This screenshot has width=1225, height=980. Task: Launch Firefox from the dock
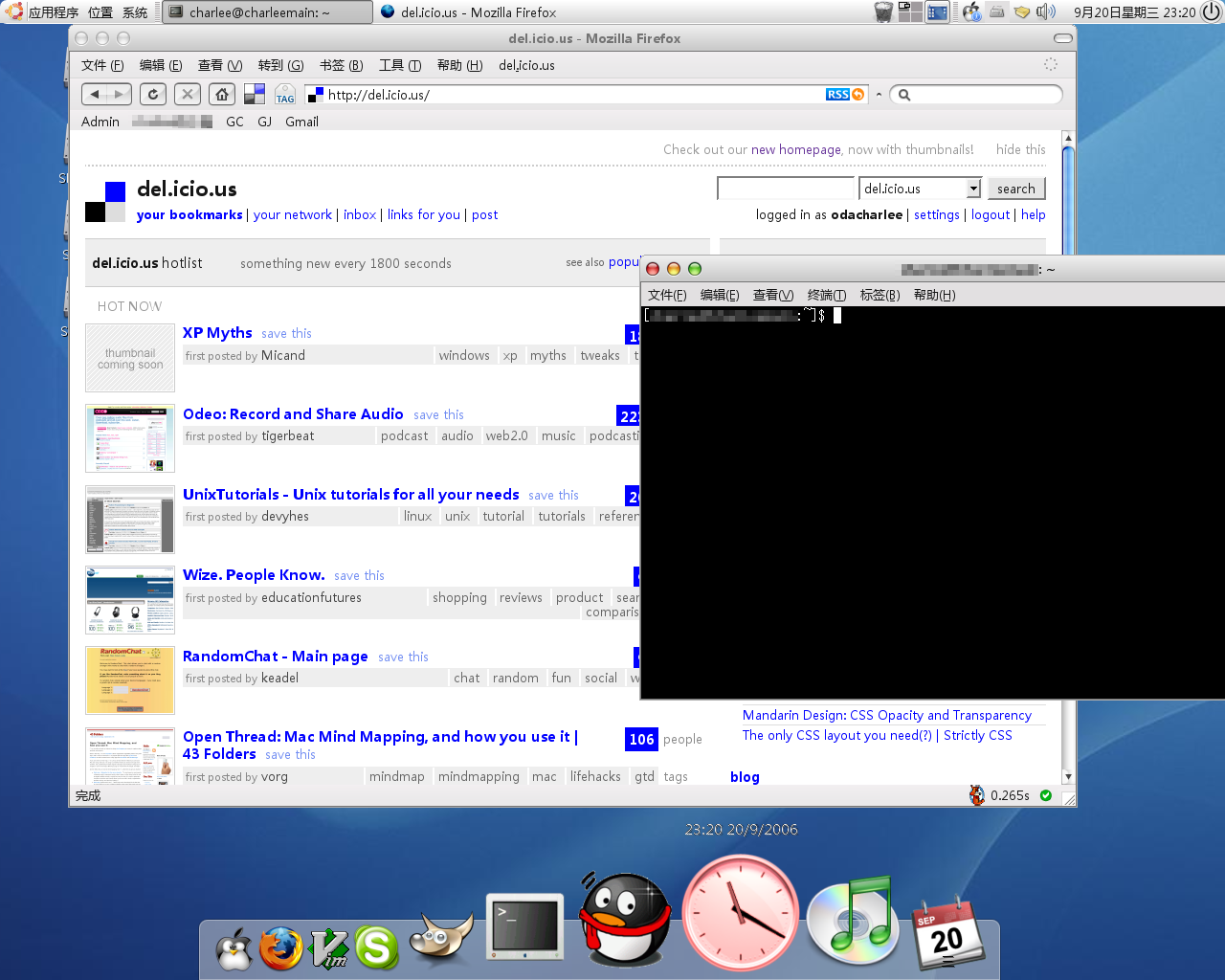280,948
